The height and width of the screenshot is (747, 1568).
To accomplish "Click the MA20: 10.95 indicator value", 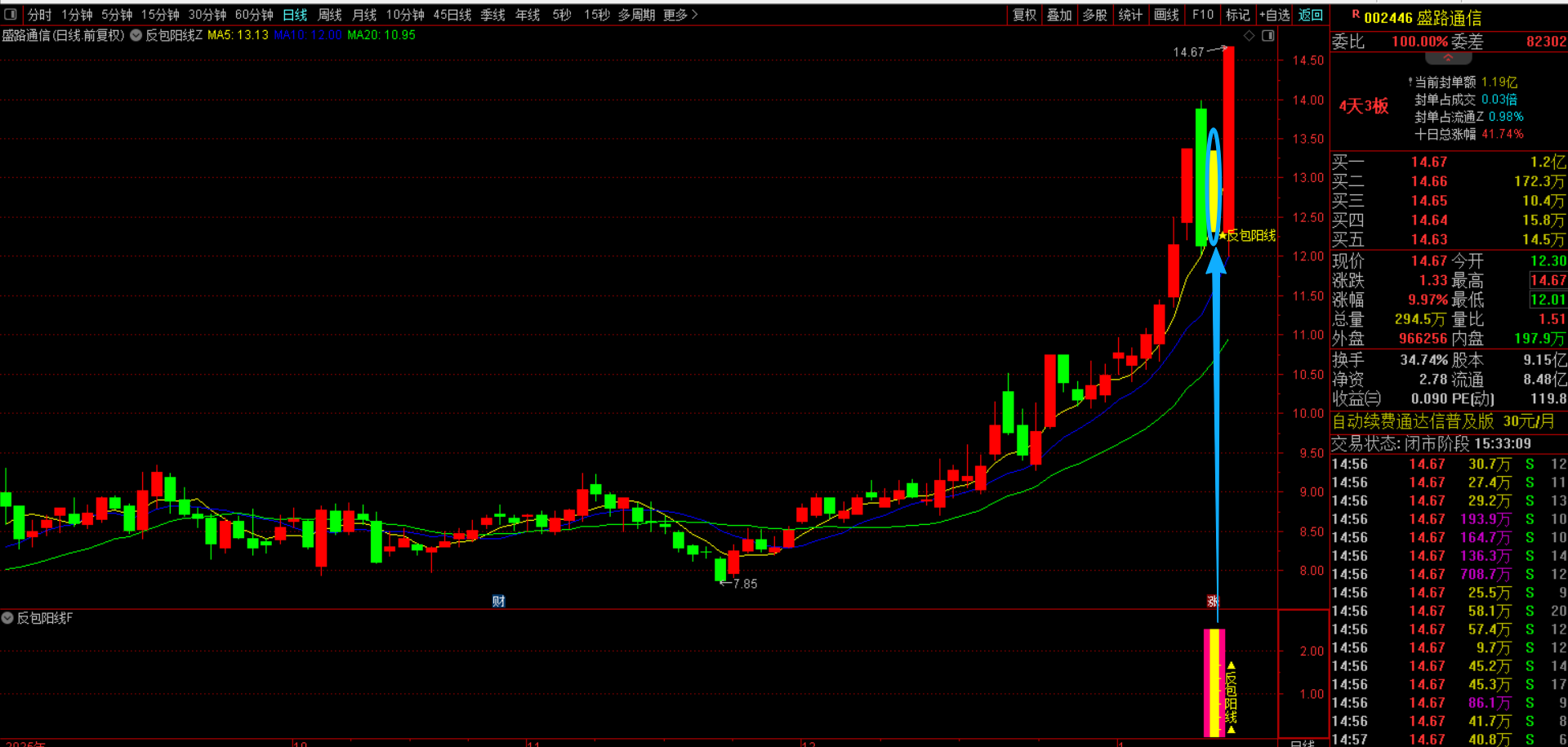I will [x=381, y=35].
